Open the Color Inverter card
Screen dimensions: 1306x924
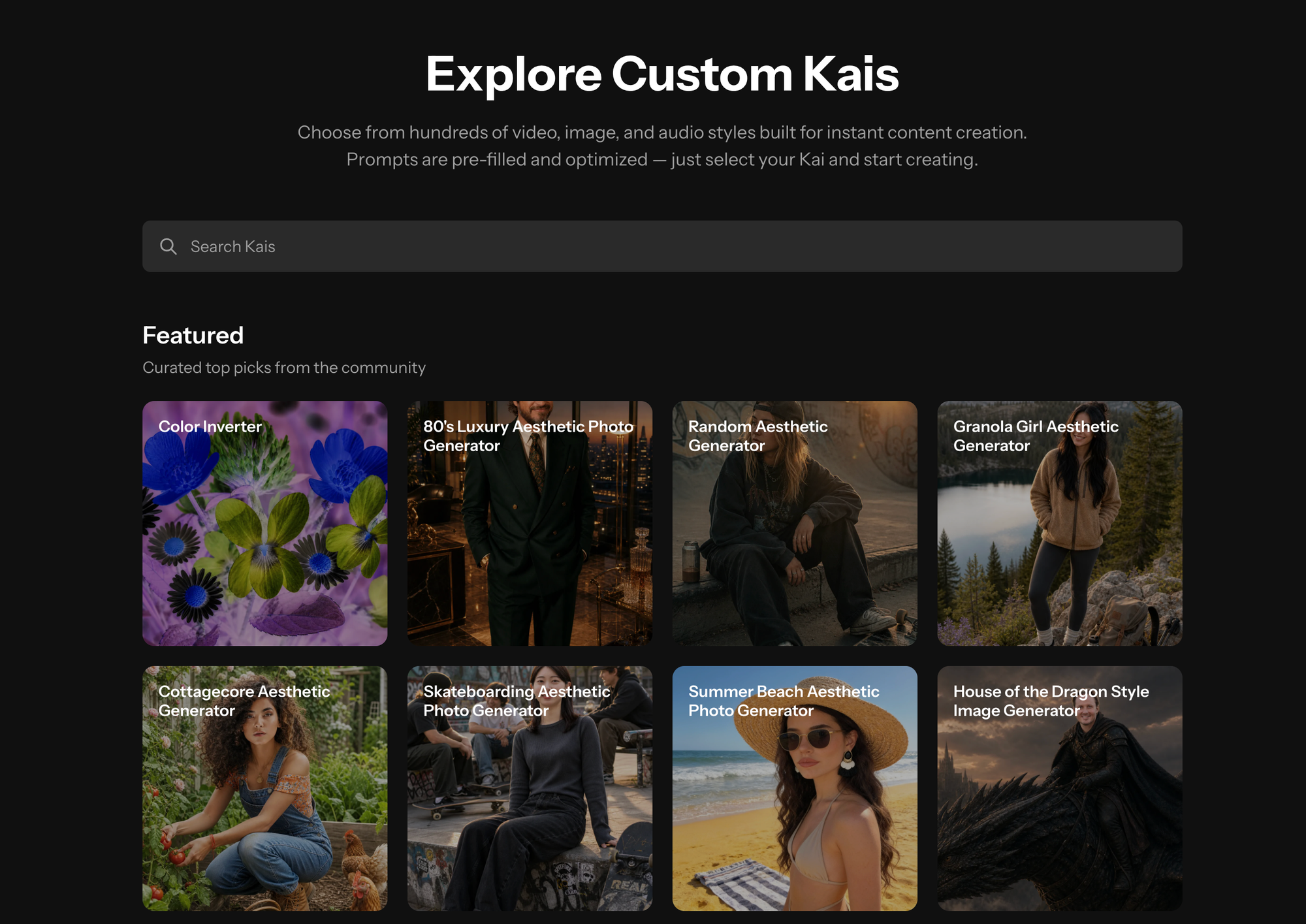point(265,523)
